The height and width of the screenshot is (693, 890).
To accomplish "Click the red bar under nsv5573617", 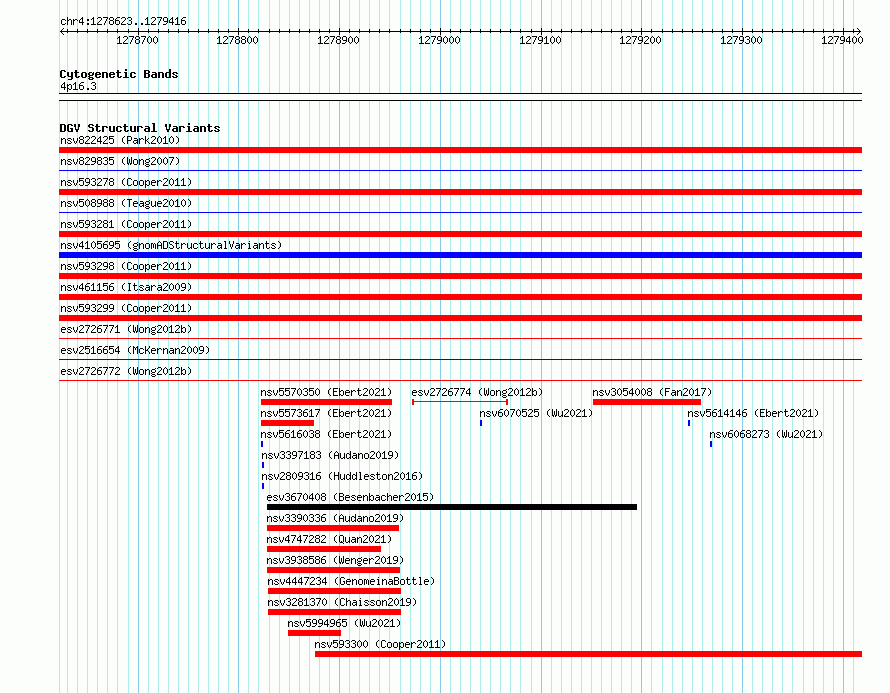I will 287,423.
